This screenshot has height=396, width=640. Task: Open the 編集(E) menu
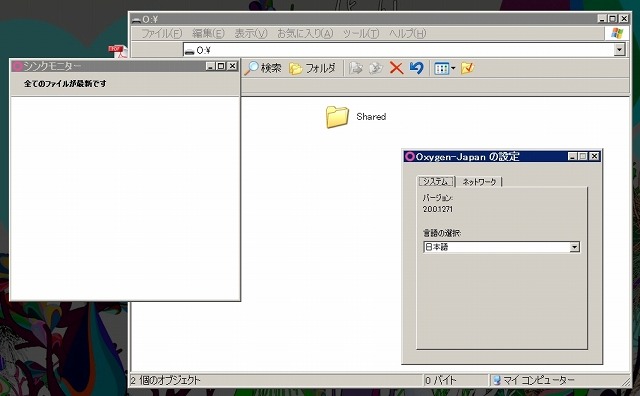point(208,33)
